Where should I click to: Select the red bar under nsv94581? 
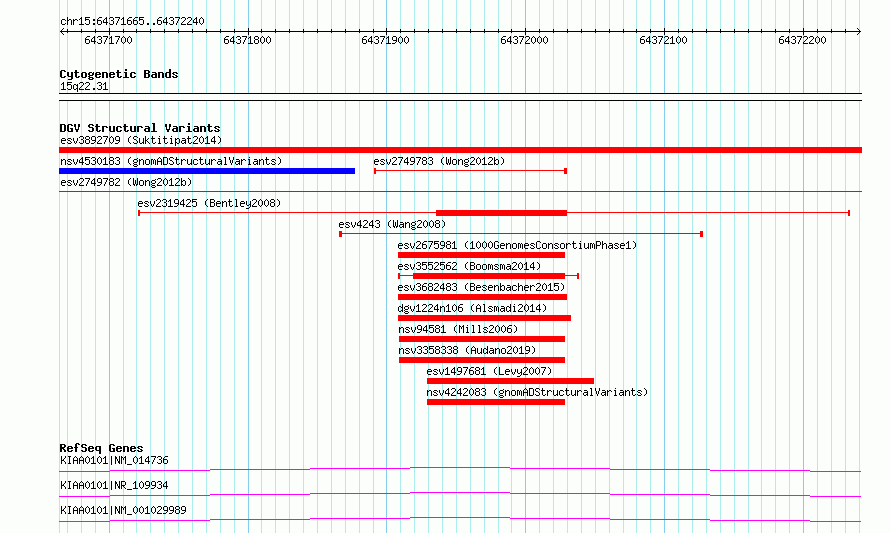(x=482, y=339)
